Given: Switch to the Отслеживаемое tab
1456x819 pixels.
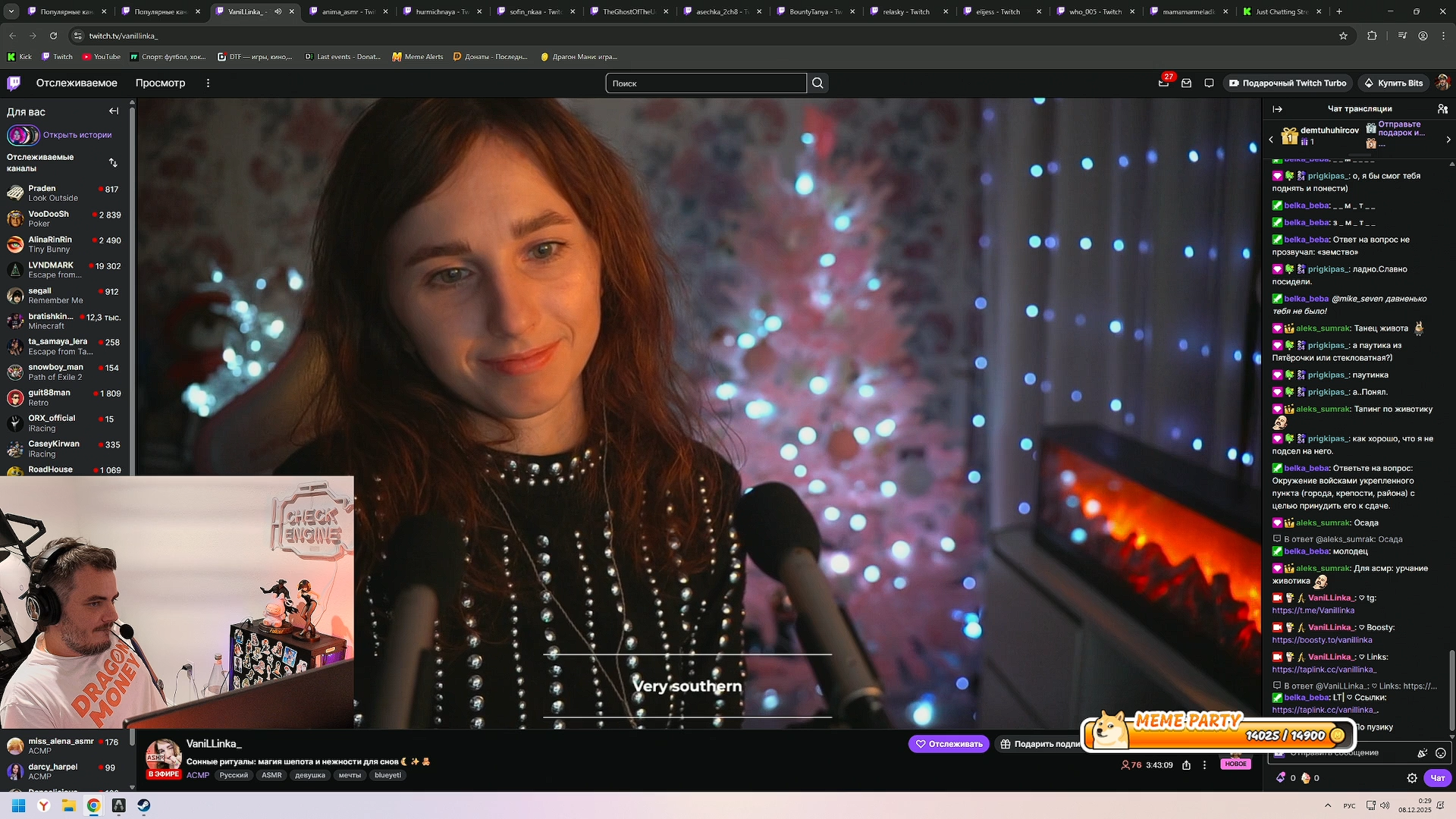Looking at the screenshot, I should [77, 83].
